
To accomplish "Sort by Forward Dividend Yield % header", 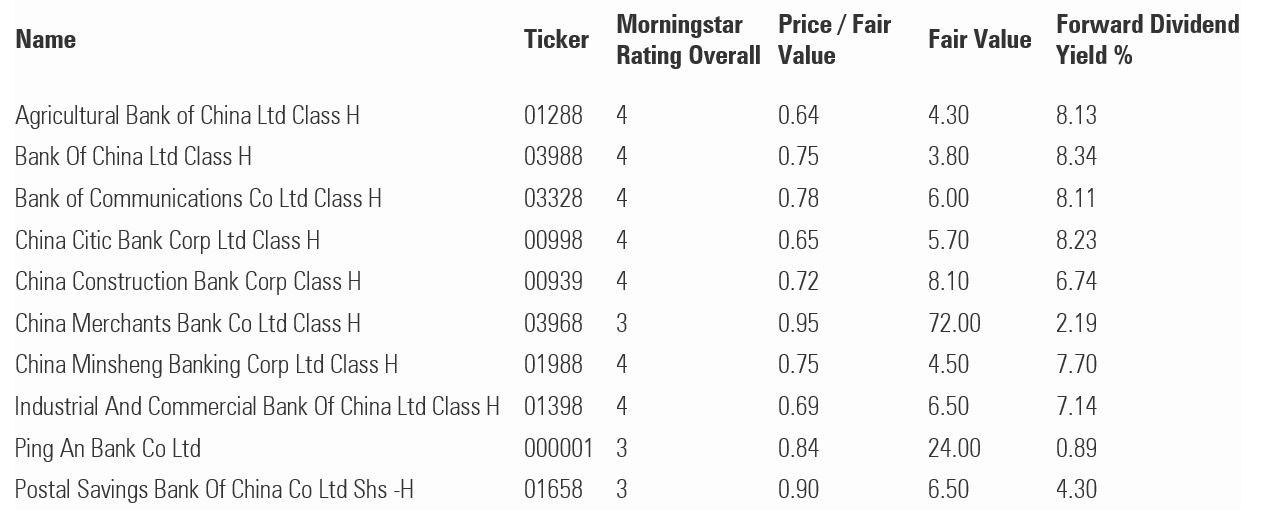I will [1147, 40].
